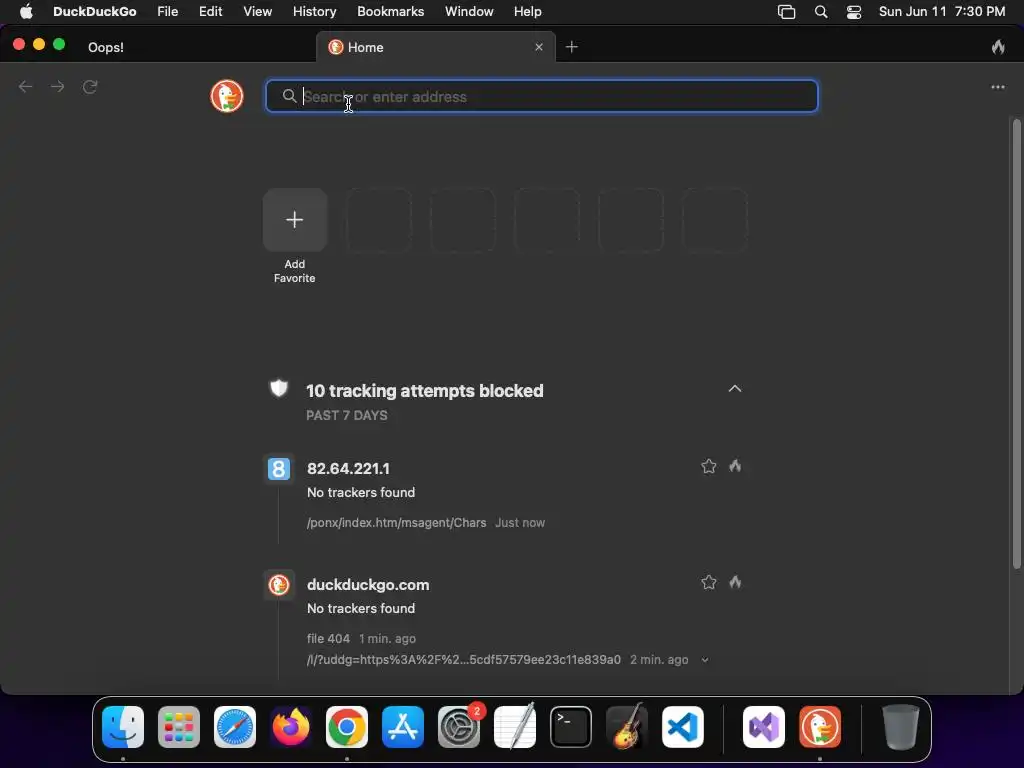
Task: Click the DuckDuckGo icon in the Dock
Action: click(820, 727)
